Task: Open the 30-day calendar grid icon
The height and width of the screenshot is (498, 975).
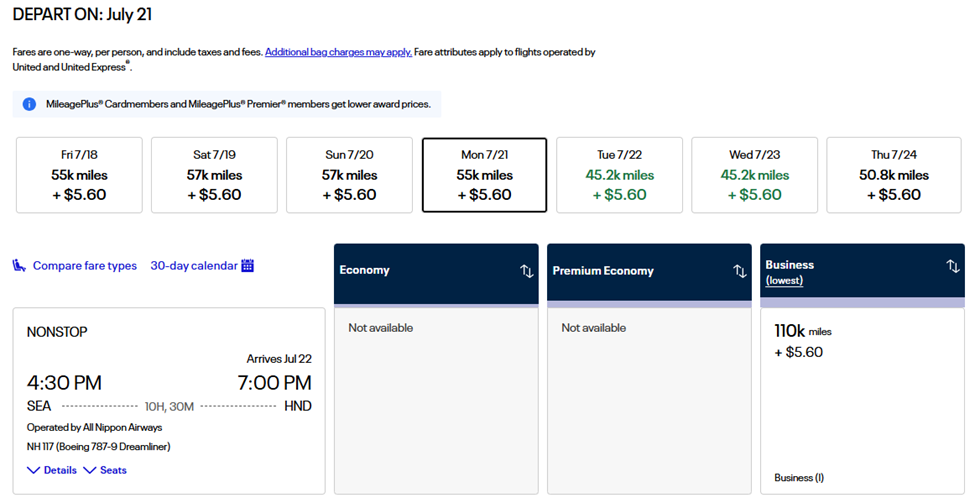Action: [x=248, y=266]
